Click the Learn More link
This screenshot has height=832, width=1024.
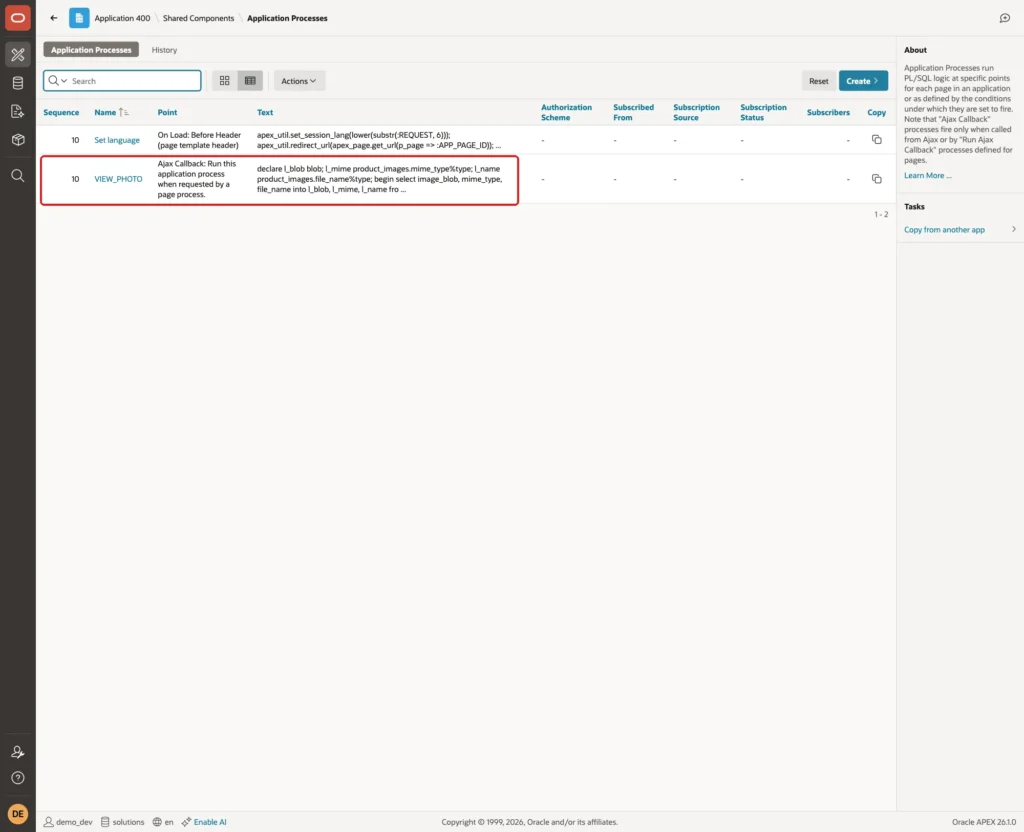[927, 175]
